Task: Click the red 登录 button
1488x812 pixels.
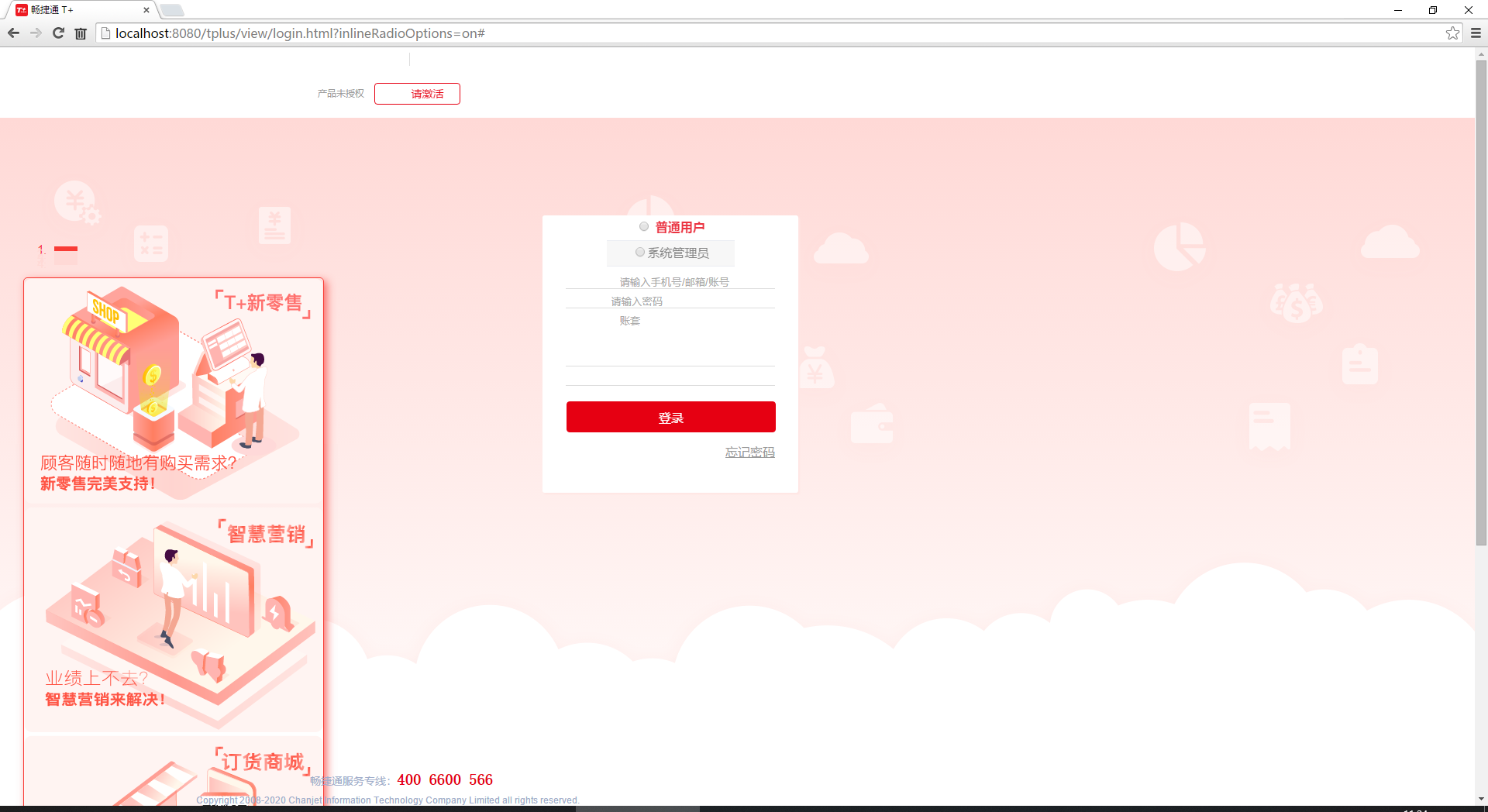Action: click(x=671, y=417)
